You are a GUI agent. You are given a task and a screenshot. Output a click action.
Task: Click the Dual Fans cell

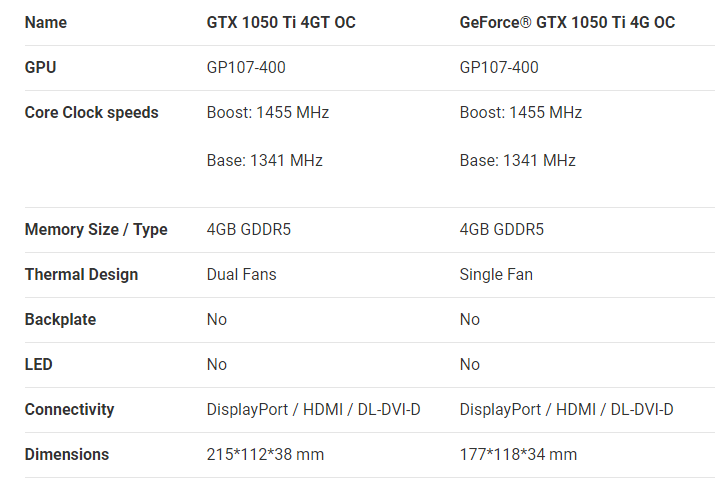coord(242,274)
